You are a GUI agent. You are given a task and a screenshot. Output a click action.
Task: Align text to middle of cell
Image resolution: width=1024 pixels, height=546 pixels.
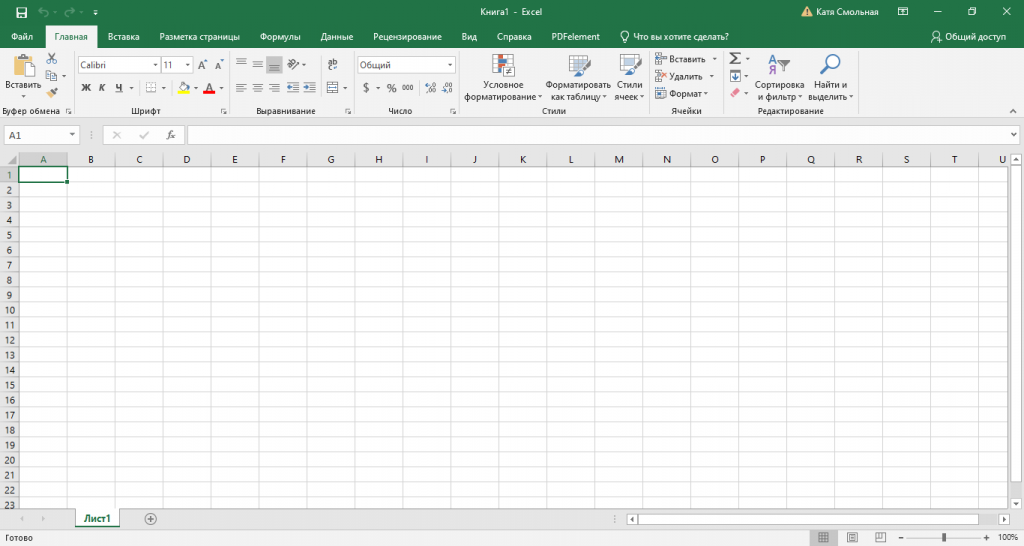(258, 65)
